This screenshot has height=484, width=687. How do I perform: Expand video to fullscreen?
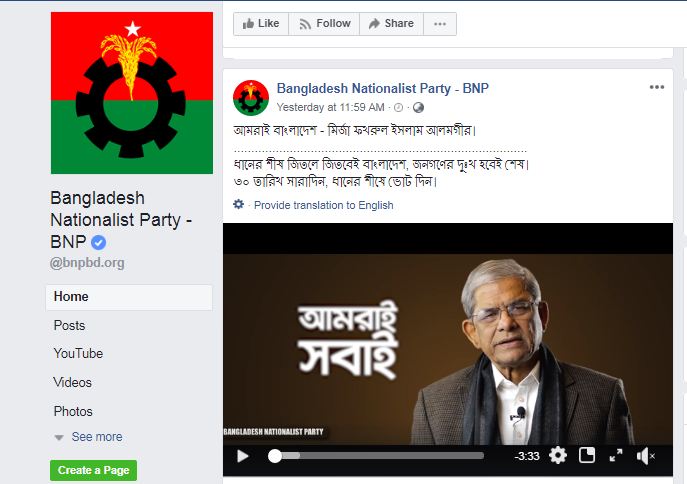616,456
